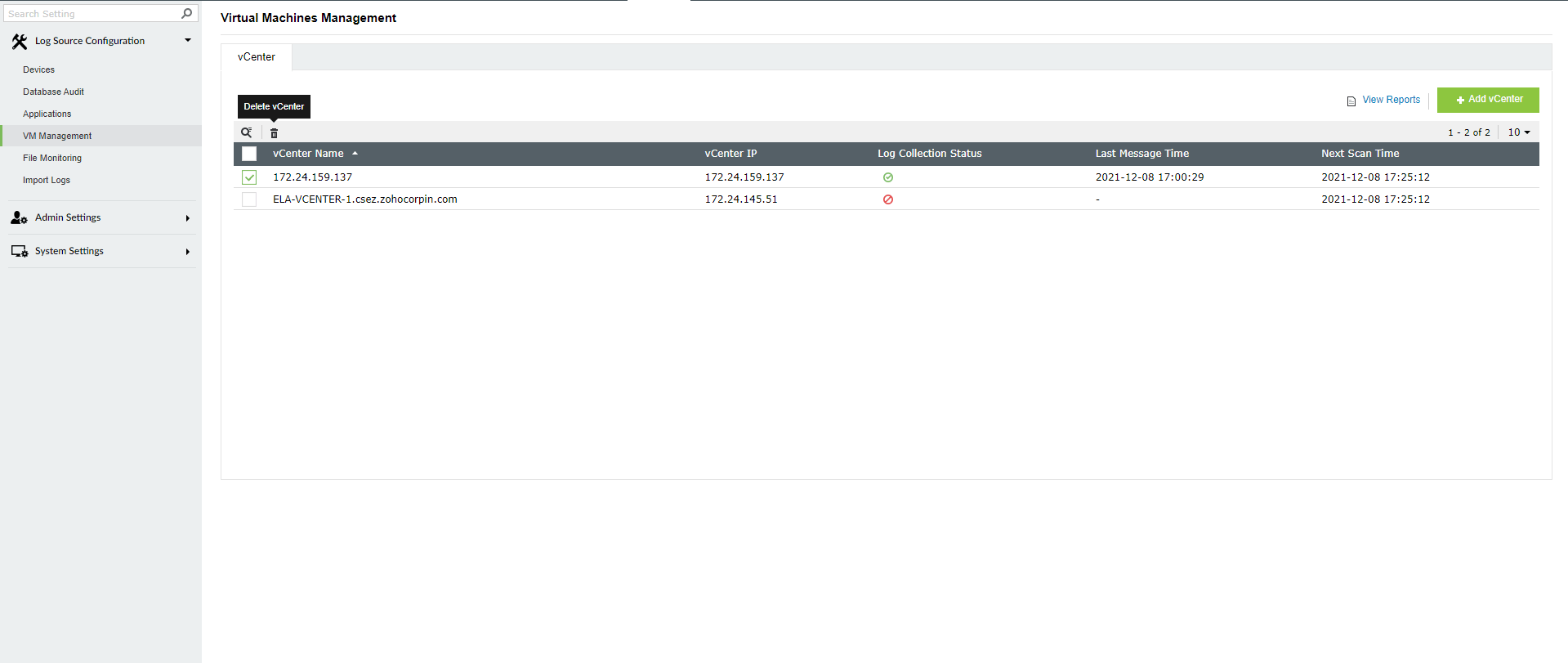
Task: Click the View Reports document icon
Action: (x=1351, y=101)
